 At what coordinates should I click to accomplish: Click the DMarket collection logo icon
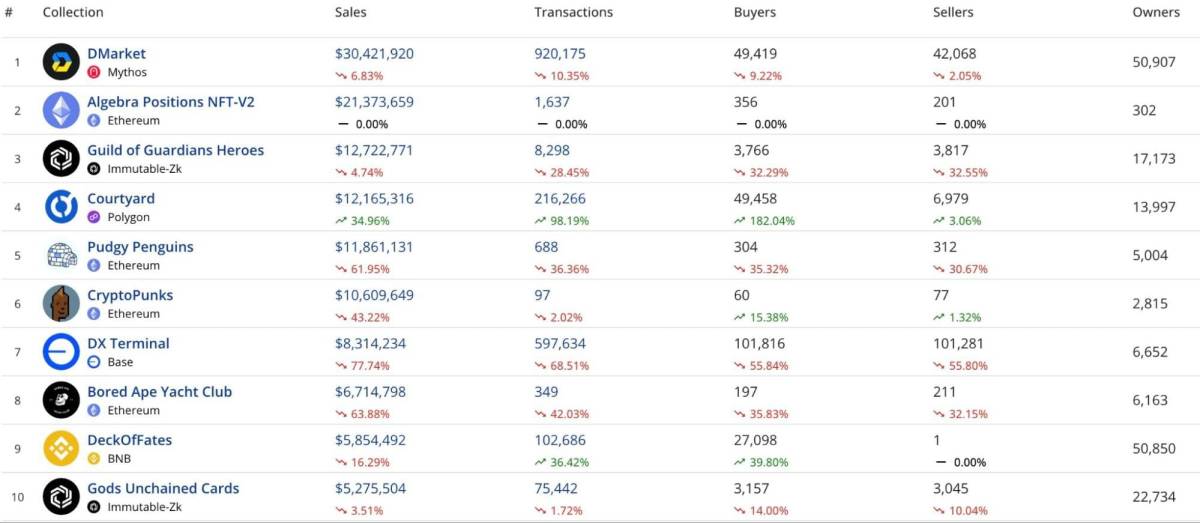coord(61,62)
